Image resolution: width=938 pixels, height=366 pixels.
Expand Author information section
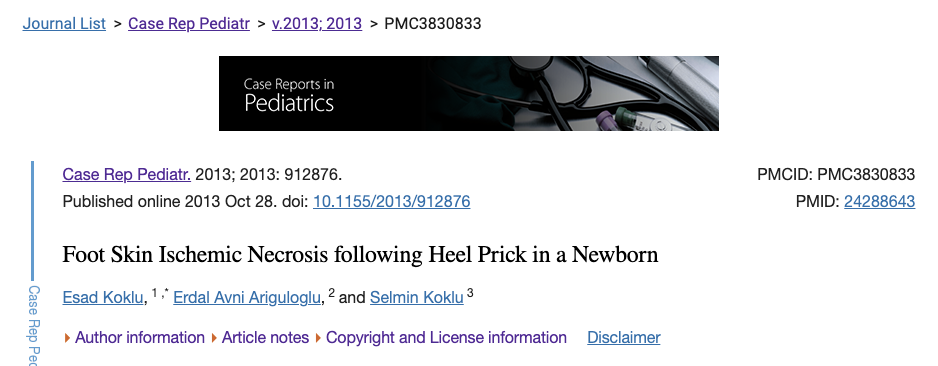(140, 338)
